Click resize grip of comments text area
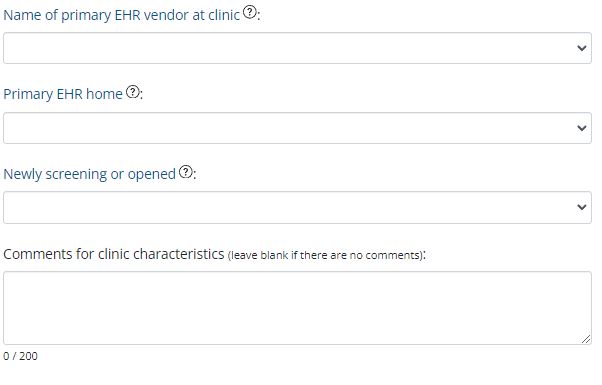602x385 pixels. 586,339
